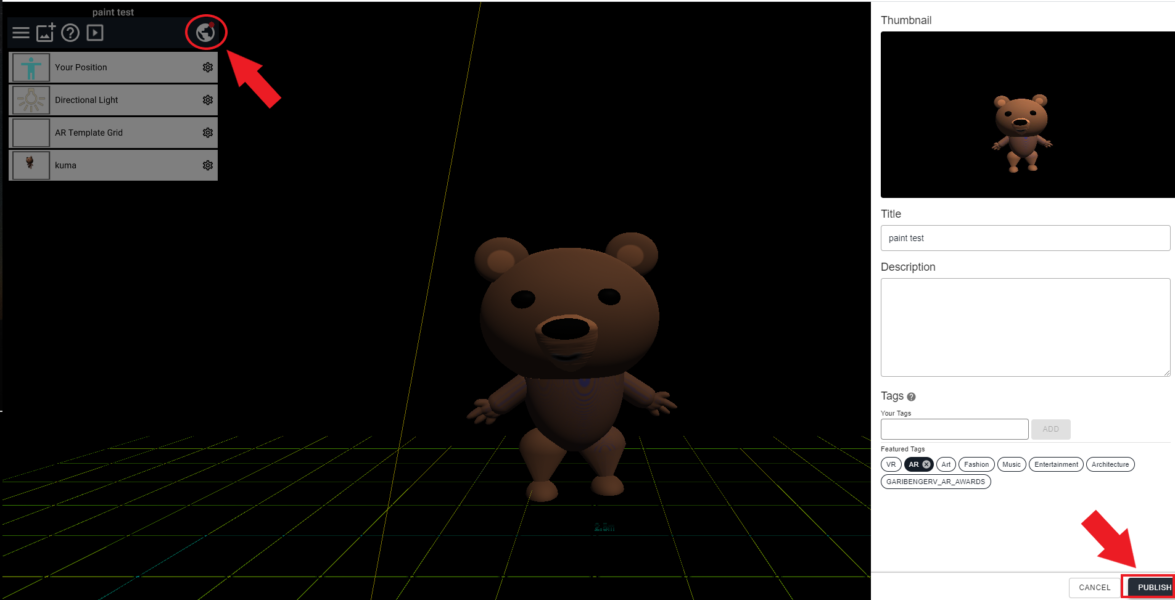
Task: Open the help question mark icon
Action: 70,33
